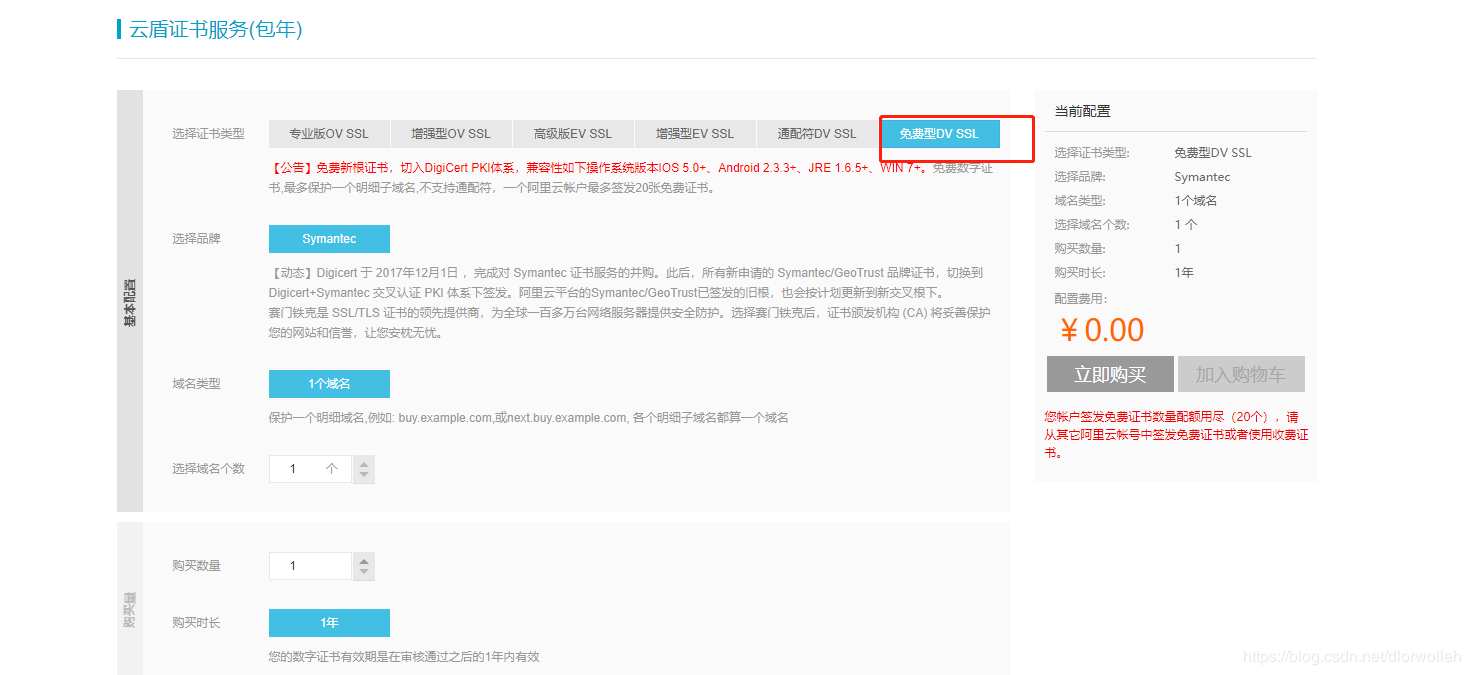Image resolution: width=1470 pixels, height=675 pixels.
Task: Select the 1年 purchase duration
Action: [x=329, y=623]
